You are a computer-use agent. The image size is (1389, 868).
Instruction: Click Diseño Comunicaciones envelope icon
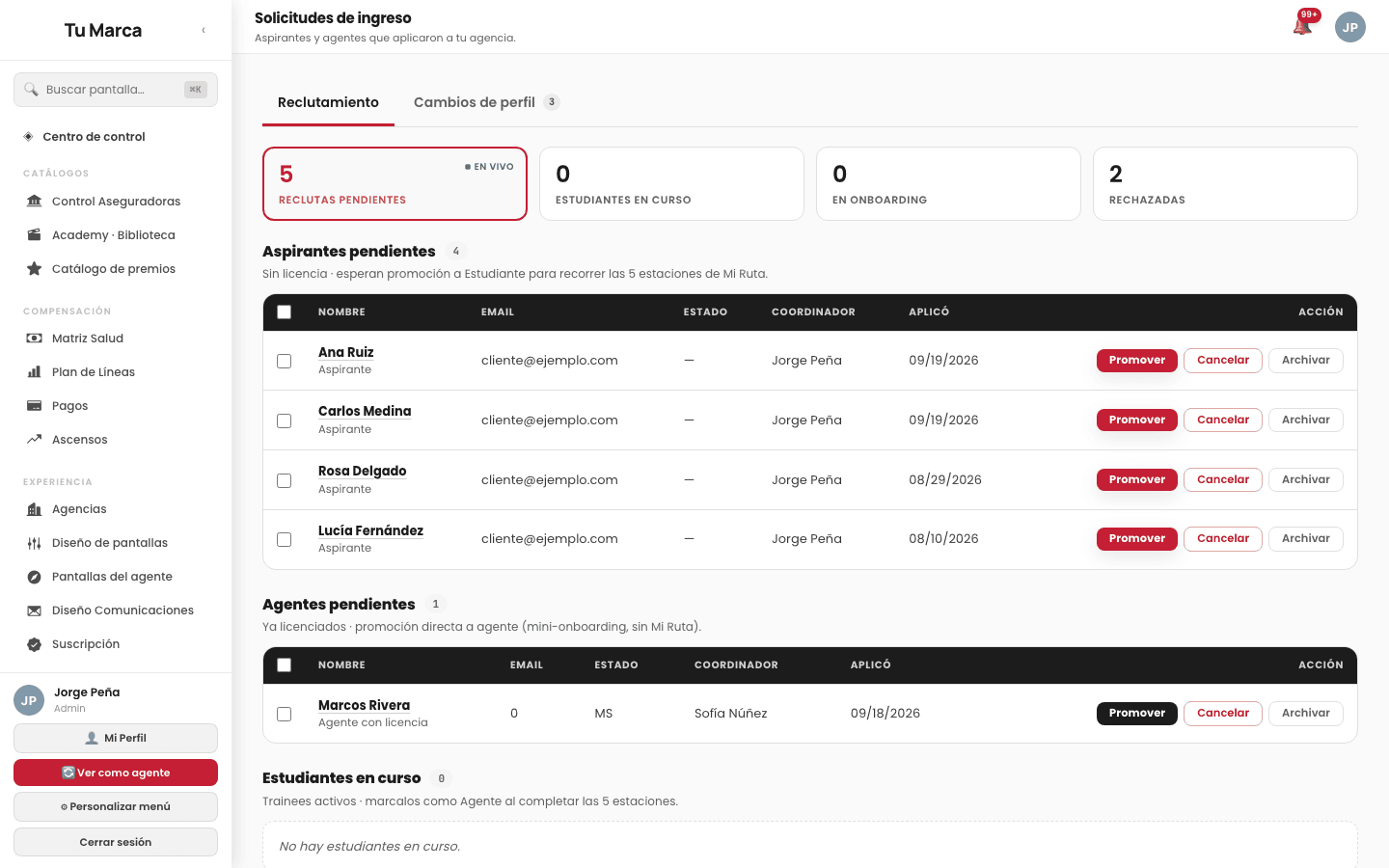tap(34, 610)
